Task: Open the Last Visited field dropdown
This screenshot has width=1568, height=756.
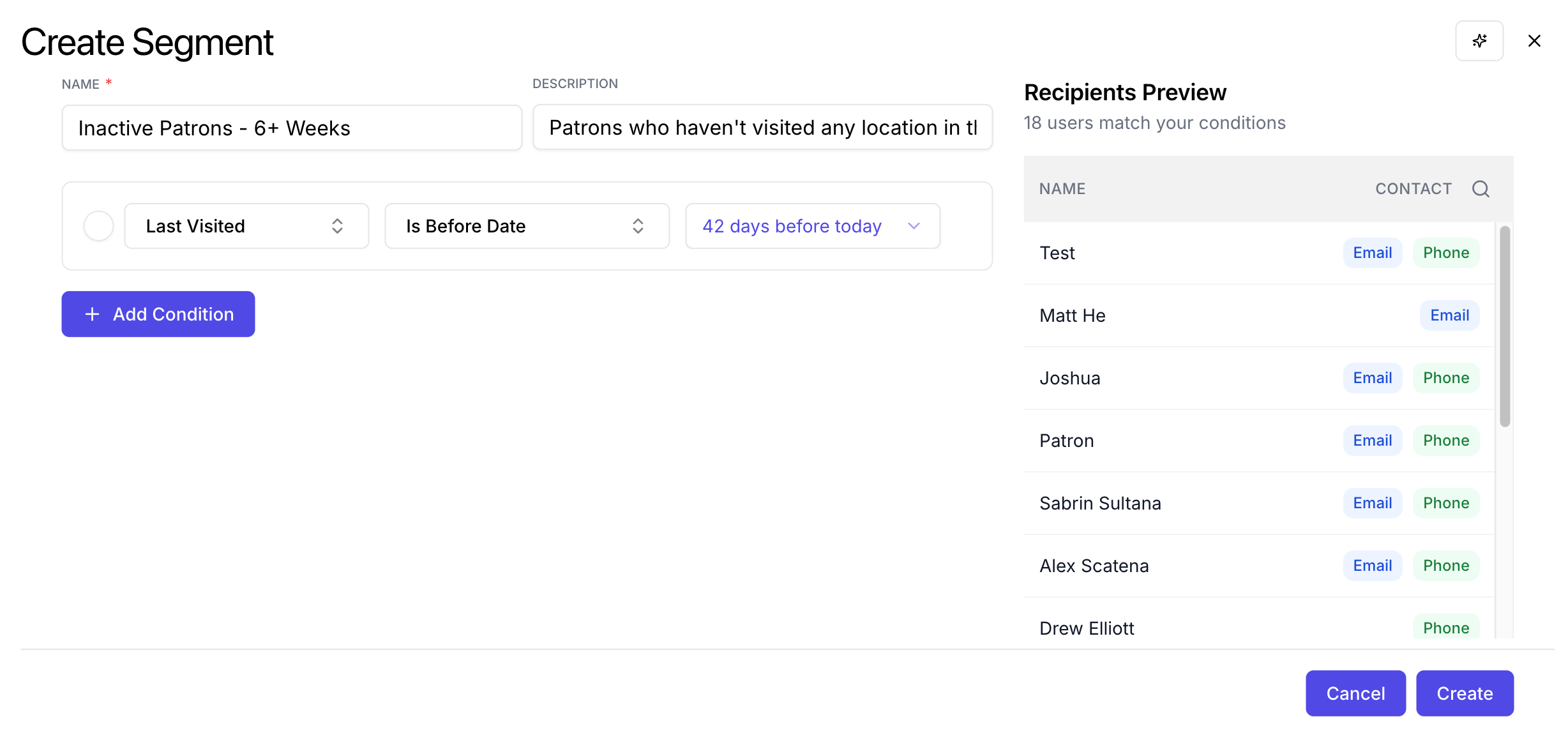Action: click(246, 226)
